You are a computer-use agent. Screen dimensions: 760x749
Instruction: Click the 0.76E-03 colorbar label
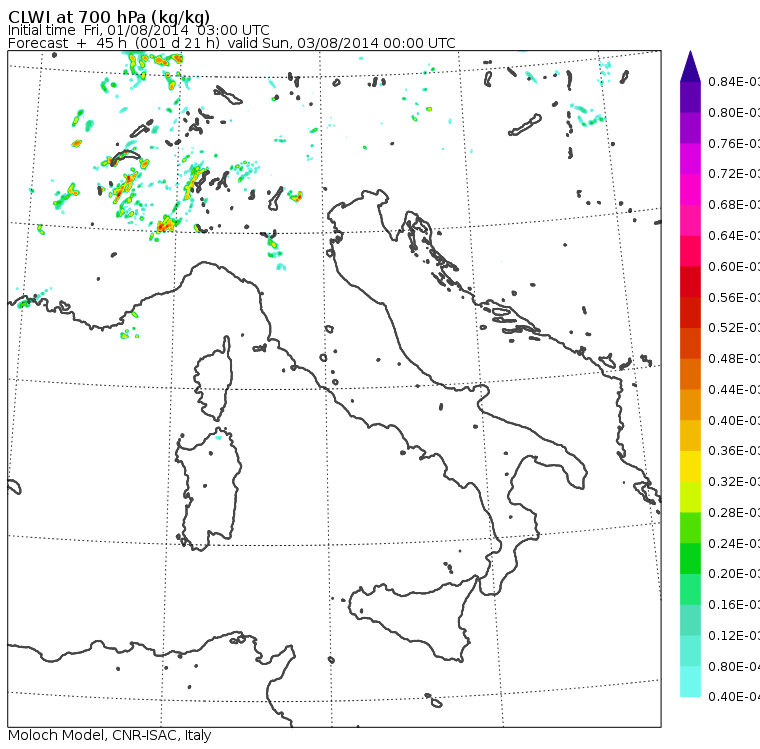click(x=734, y=143)
